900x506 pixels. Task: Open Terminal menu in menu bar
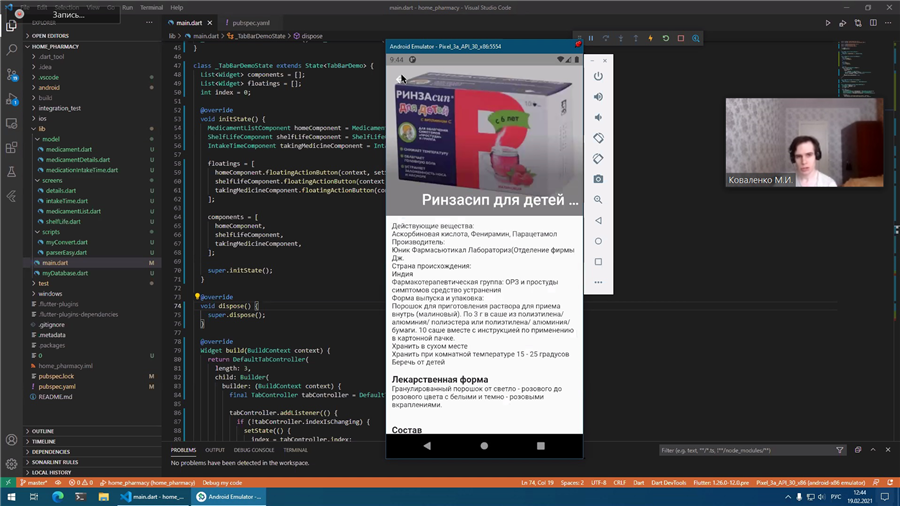click(x=152, y=7)
